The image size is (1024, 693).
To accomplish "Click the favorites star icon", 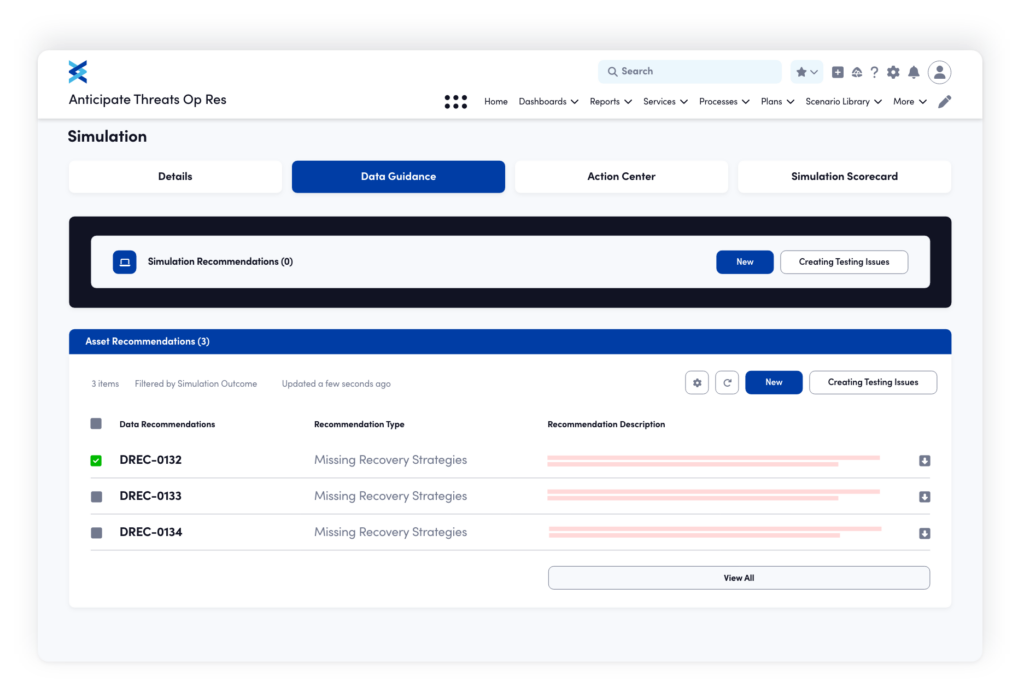I will pyautogui.click(x=801, y=72).
